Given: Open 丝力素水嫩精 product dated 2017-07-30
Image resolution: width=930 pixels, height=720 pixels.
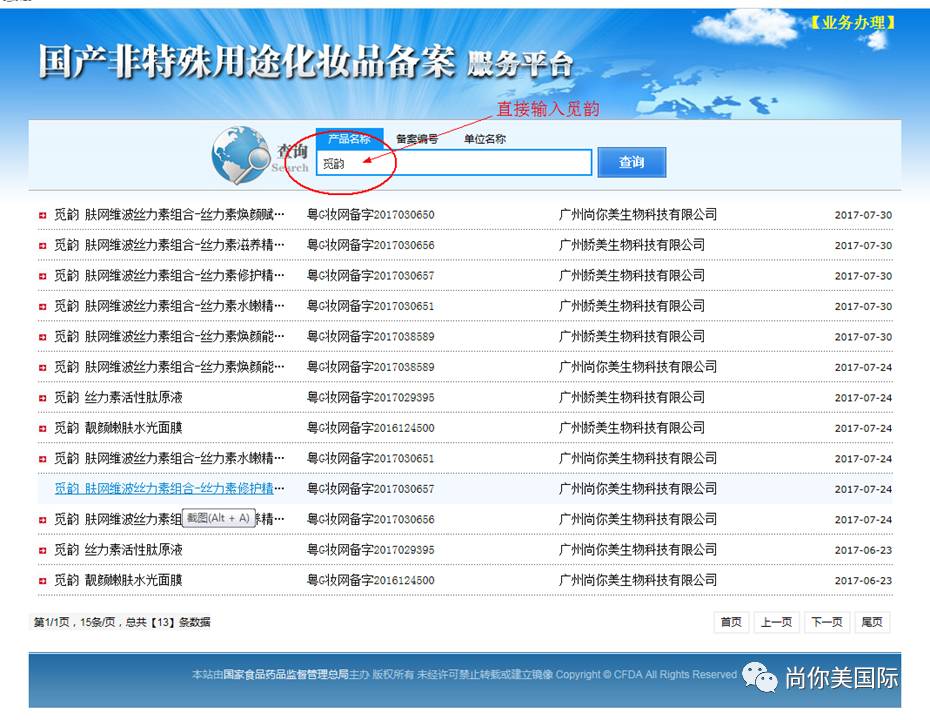Looking at the screenshot, I should (169, 306).
